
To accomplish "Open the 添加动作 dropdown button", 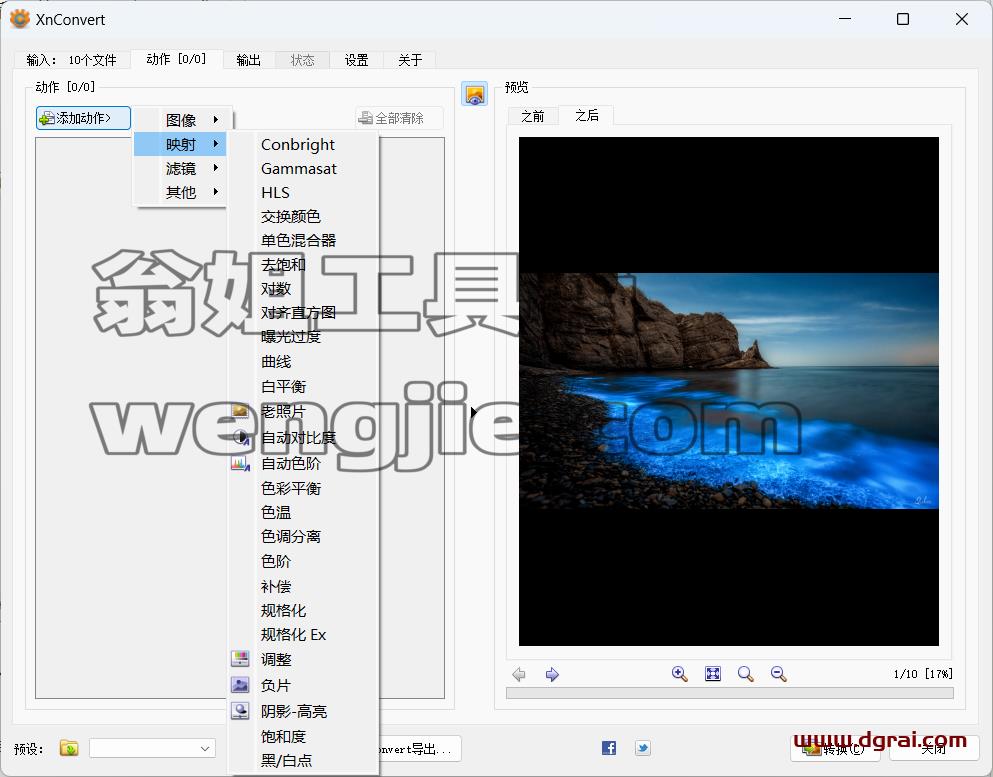I will click(x=83, y=118).
